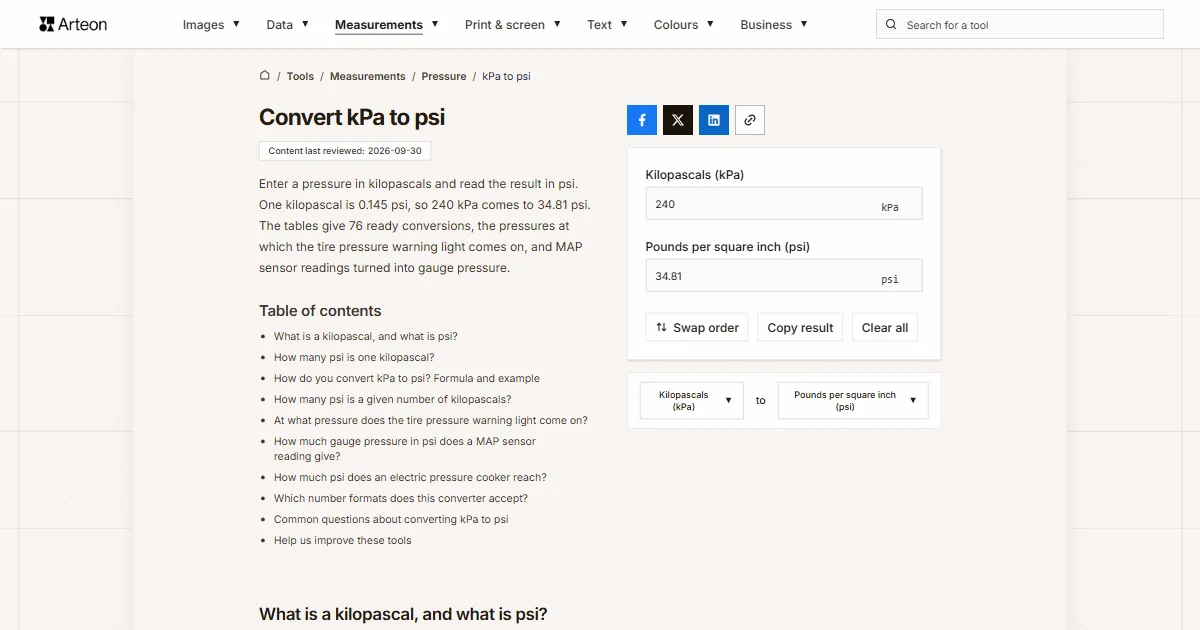Click the 'kPa to psi' breadcrumb text
Image resolution: width=1200 pixels, height=630 pixels.
pos(507,76)
